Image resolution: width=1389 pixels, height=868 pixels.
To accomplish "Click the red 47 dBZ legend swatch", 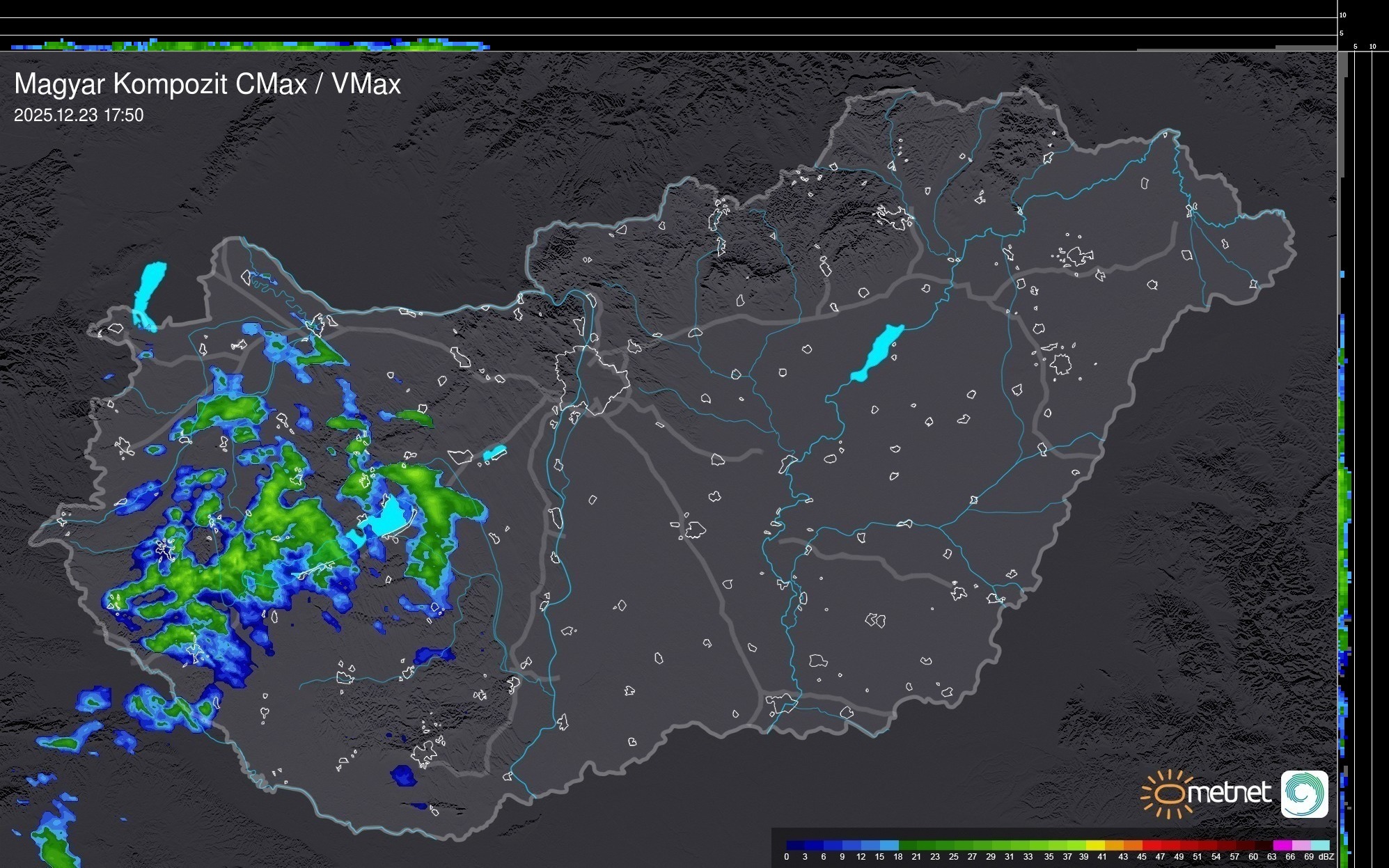I will pos(1170,845).
